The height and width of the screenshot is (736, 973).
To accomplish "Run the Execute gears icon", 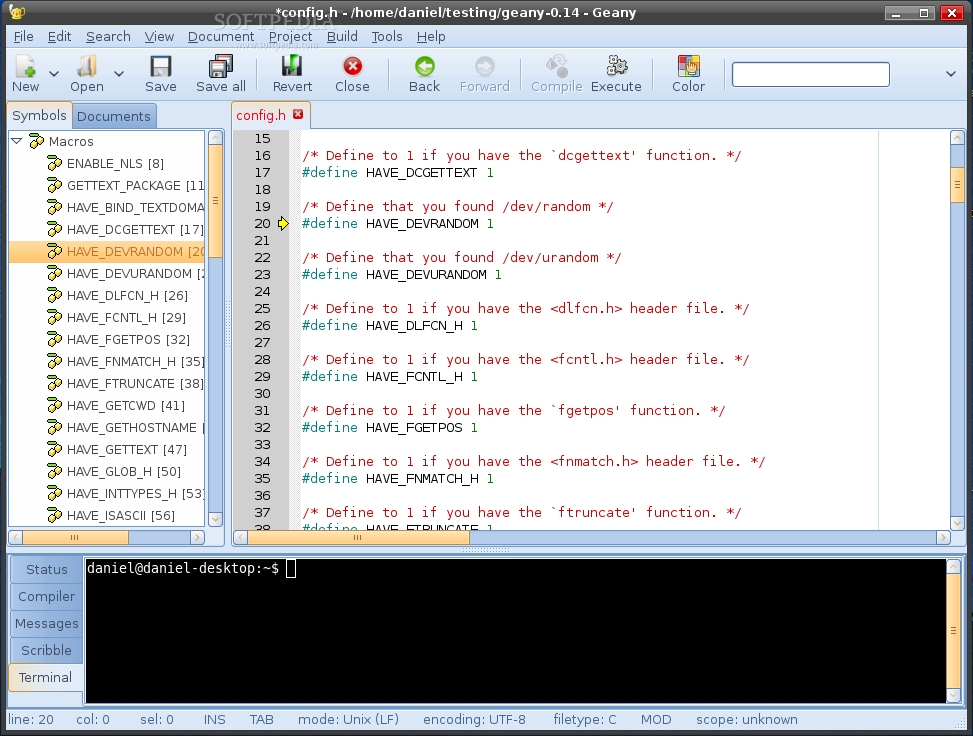I will 616,65.
